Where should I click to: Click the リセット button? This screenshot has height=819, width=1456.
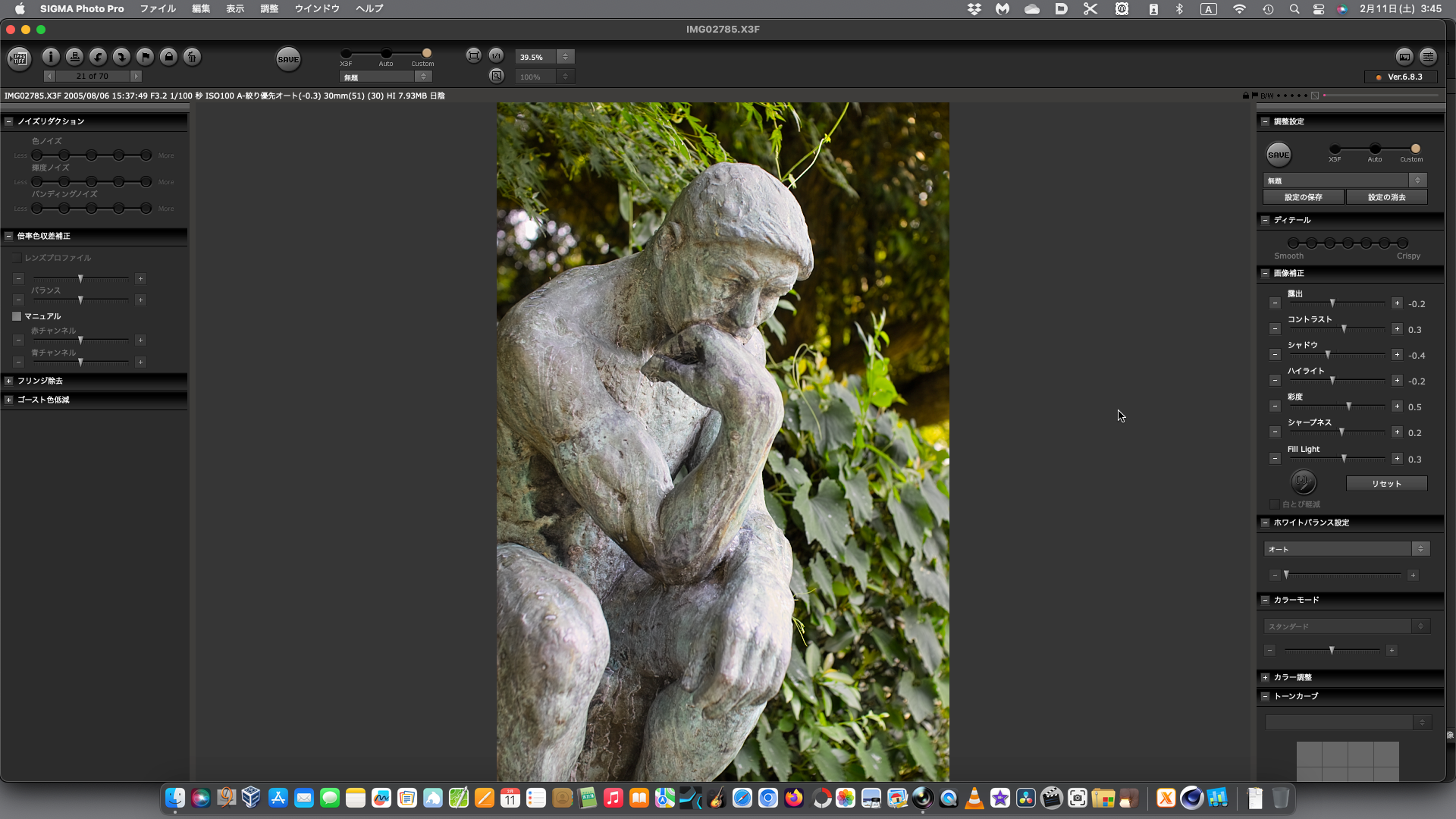click(1386, 484)
